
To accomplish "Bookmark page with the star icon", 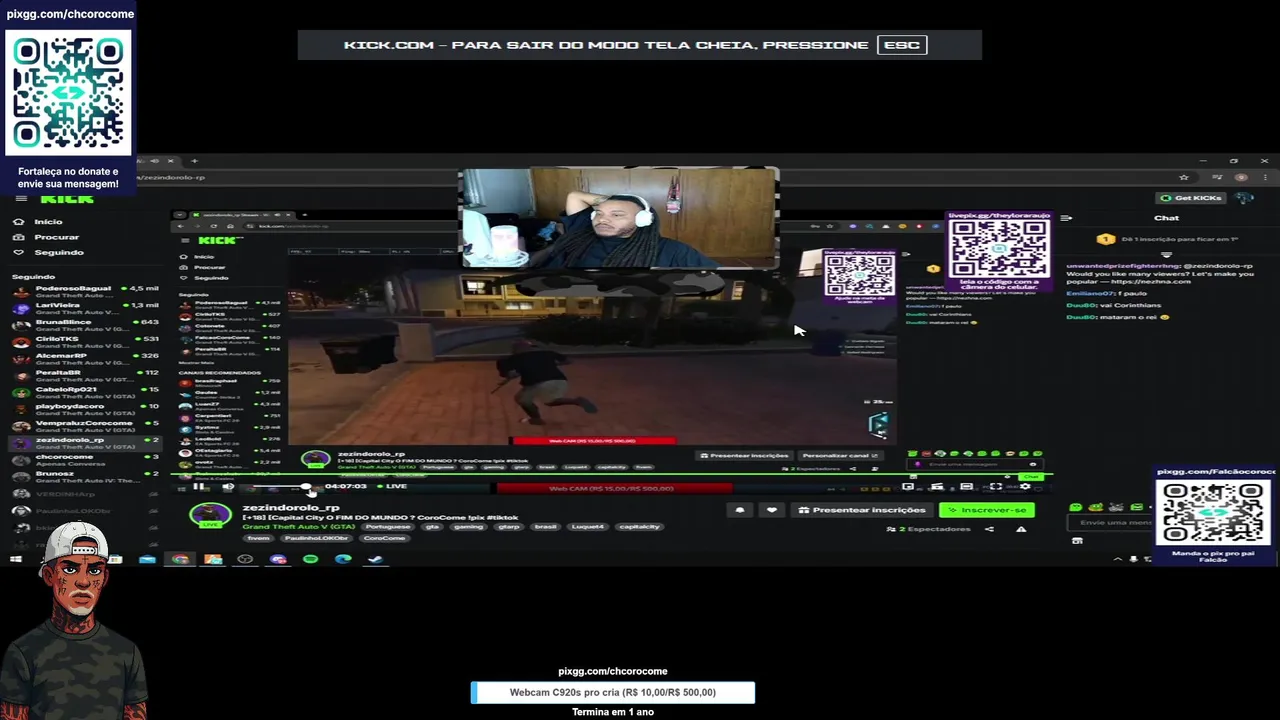I will (x=1184, y=177).
